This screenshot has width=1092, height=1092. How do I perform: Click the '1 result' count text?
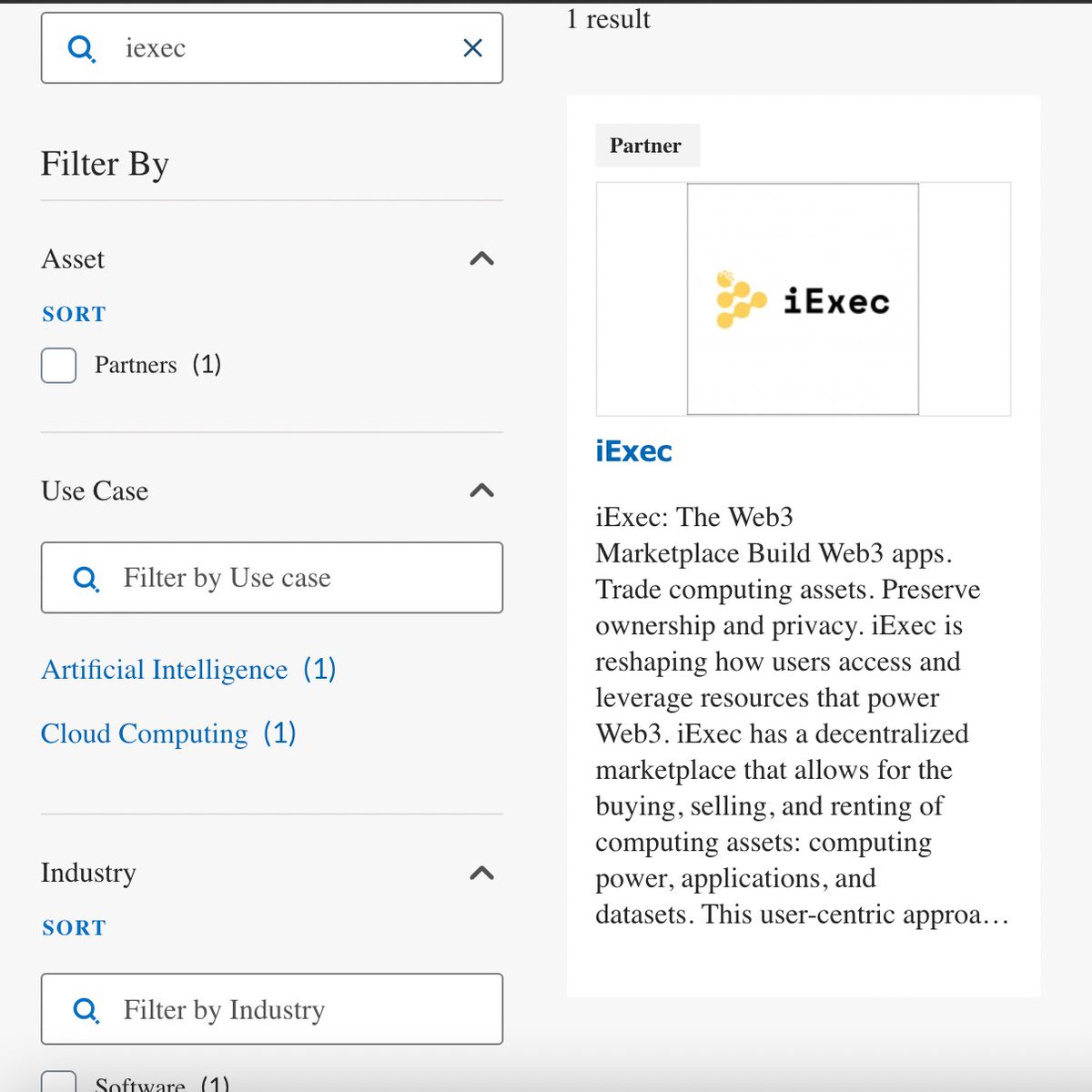point(608,19)
